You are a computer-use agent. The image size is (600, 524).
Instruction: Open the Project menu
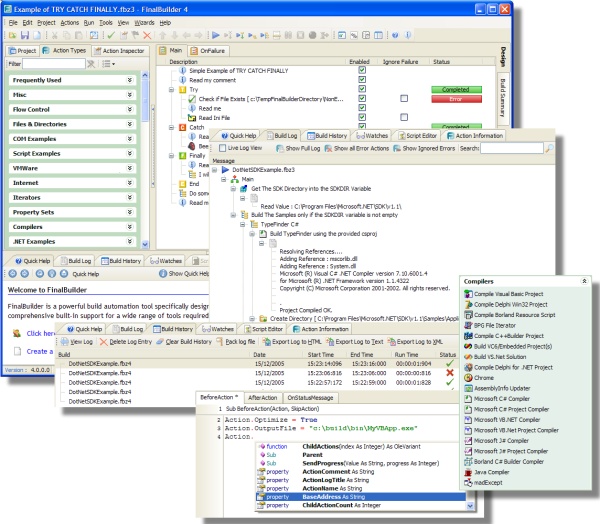(x=46, y=23)
